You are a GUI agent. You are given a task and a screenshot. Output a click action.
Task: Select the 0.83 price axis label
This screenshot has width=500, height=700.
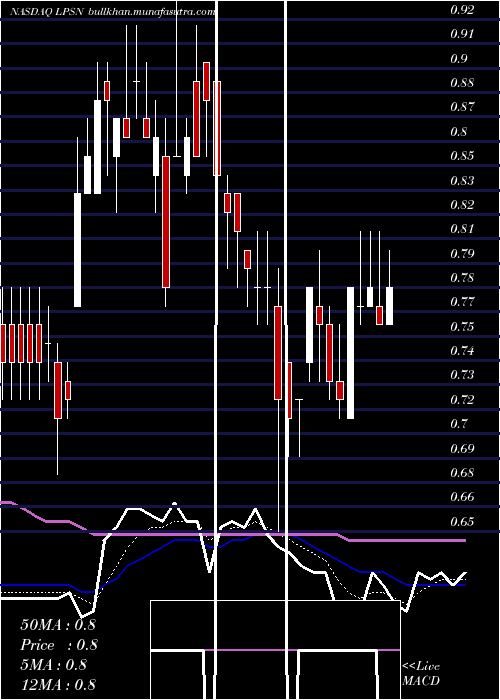462,180
